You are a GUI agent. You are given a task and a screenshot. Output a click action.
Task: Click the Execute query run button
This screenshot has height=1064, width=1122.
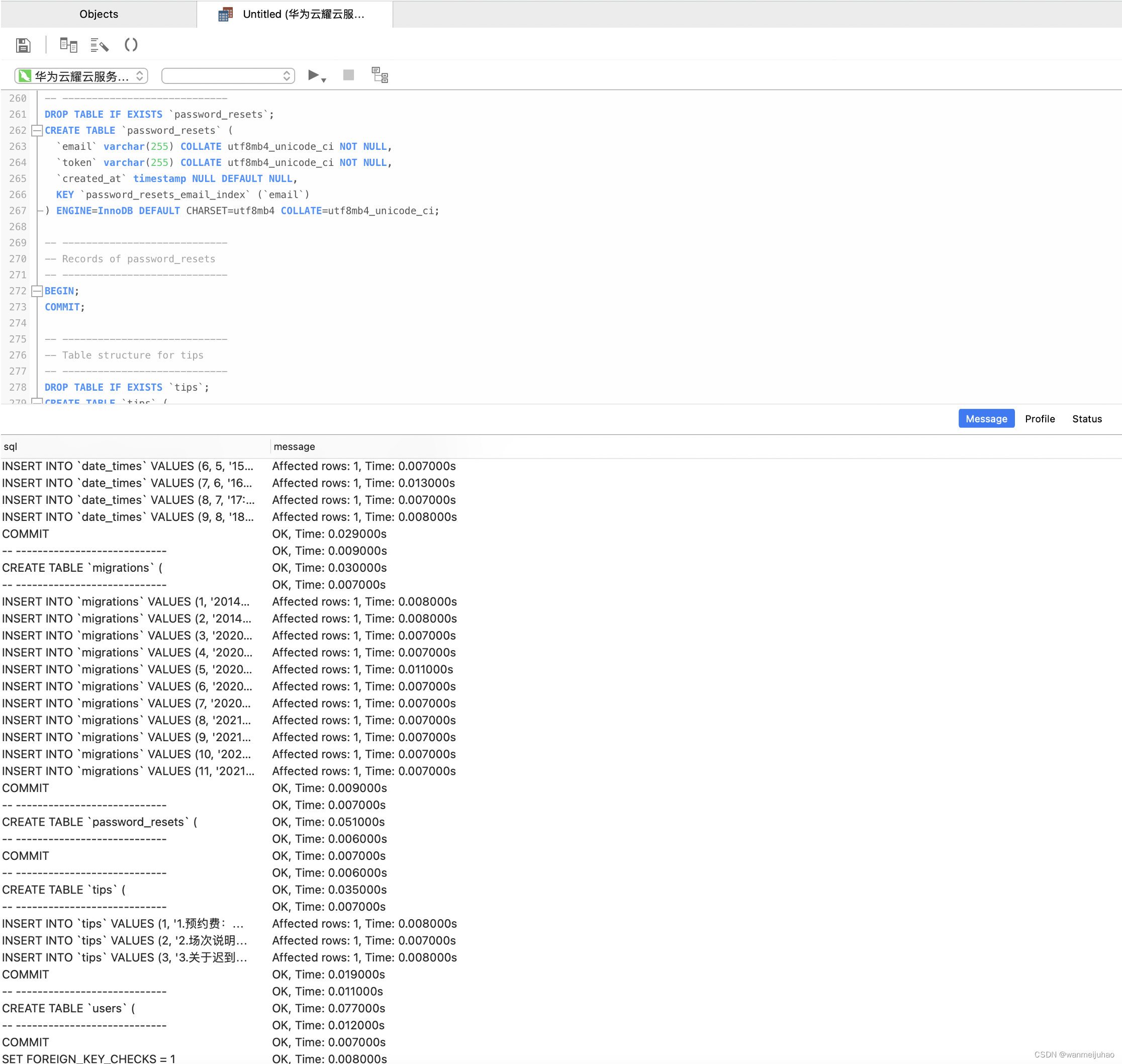(x=316, y=75)
